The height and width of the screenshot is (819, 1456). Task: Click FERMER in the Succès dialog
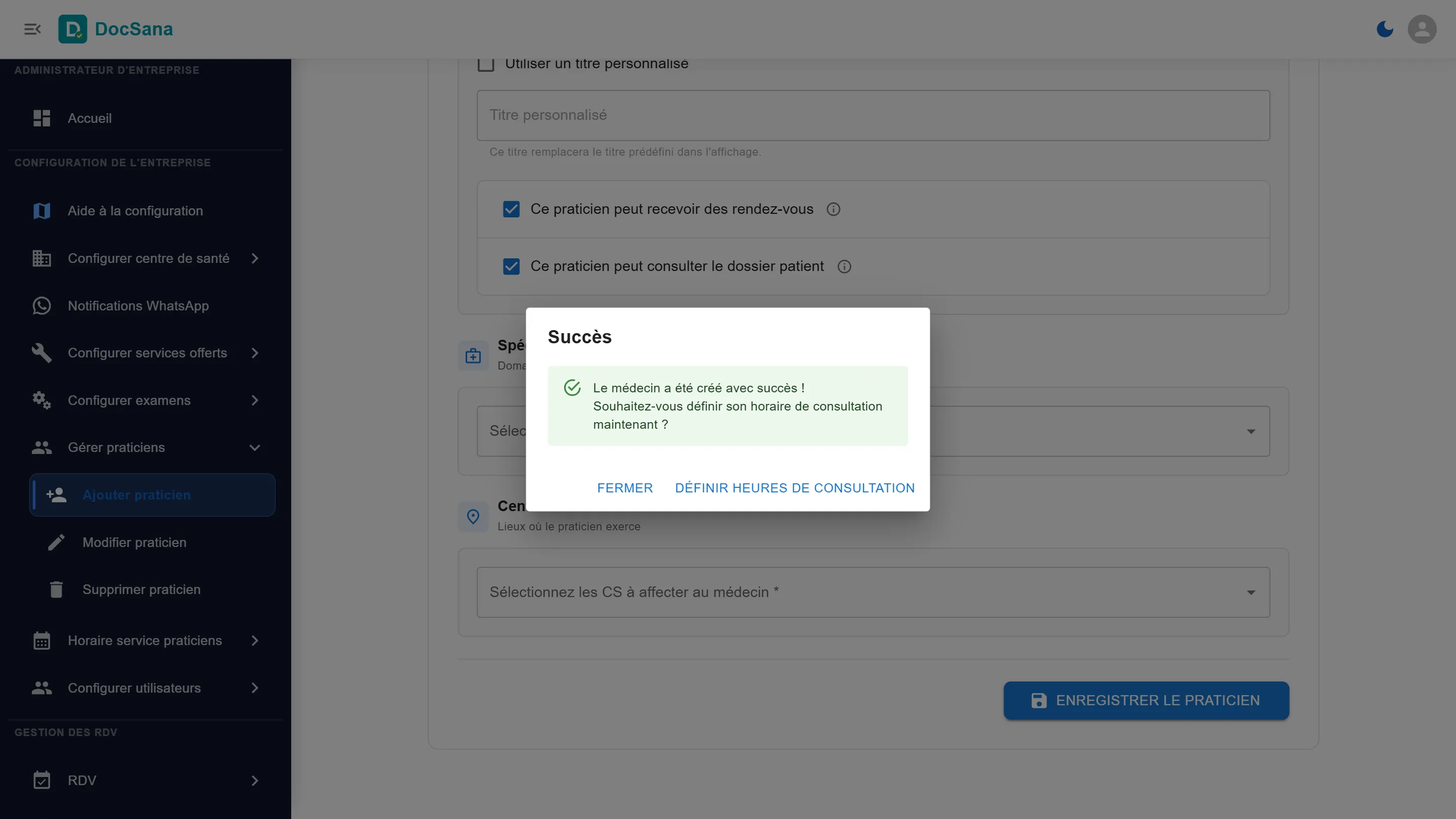coord(624,488)
